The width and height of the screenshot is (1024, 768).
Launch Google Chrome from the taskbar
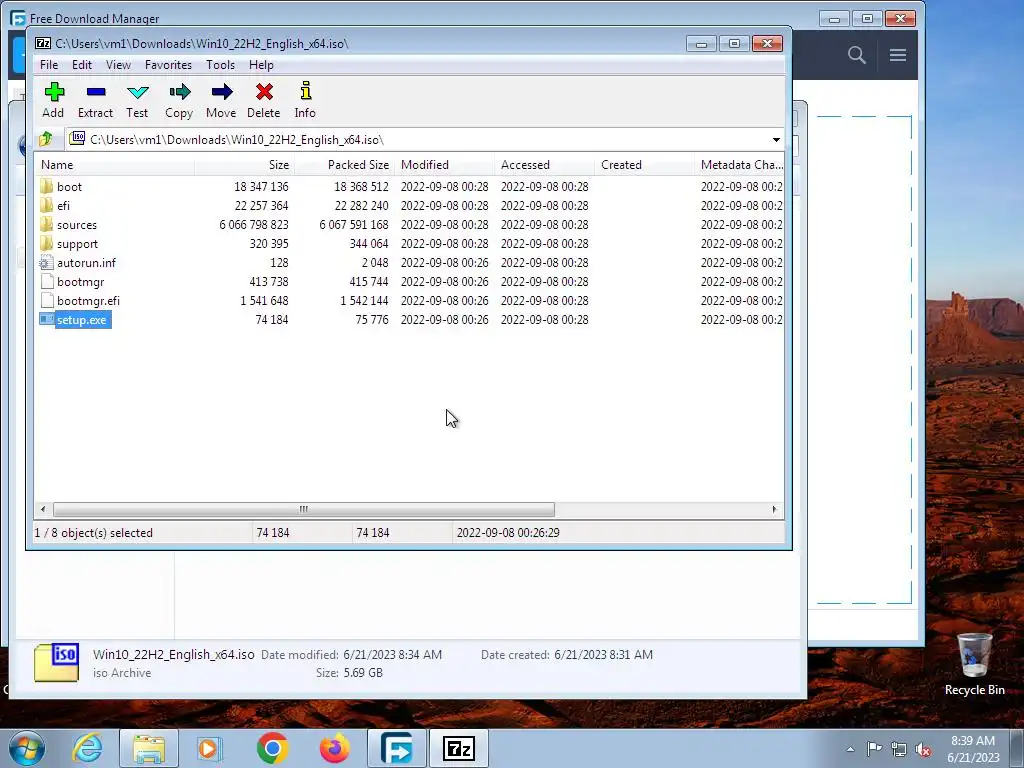(x=272, y=748)
